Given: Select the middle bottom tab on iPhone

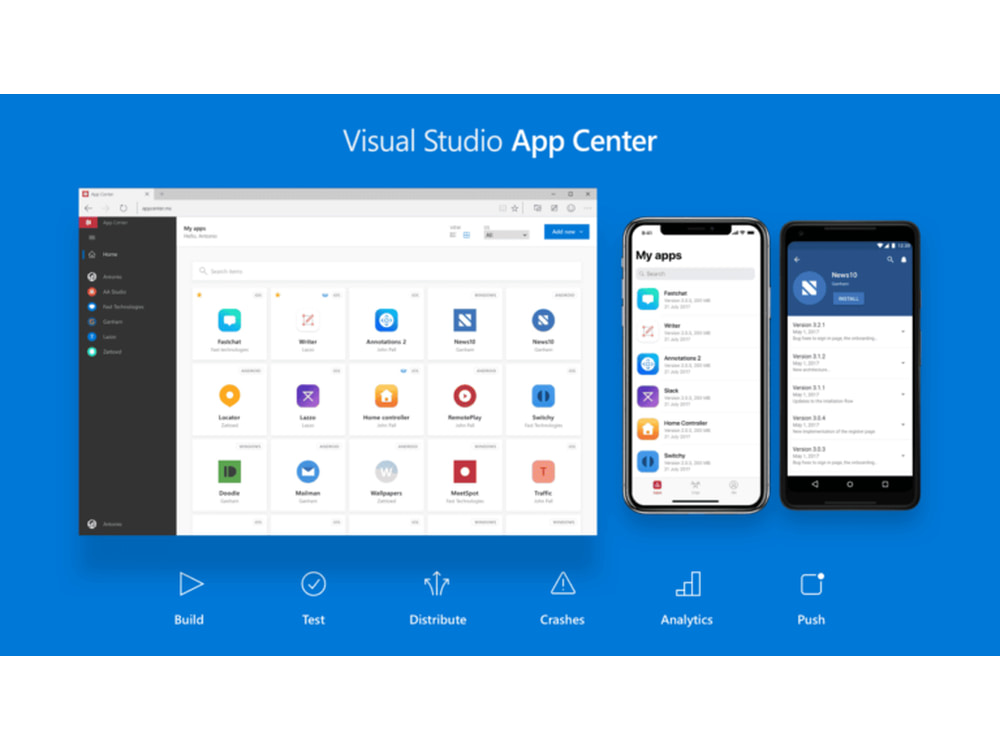Looking at the screenshot, I should 695,487.
